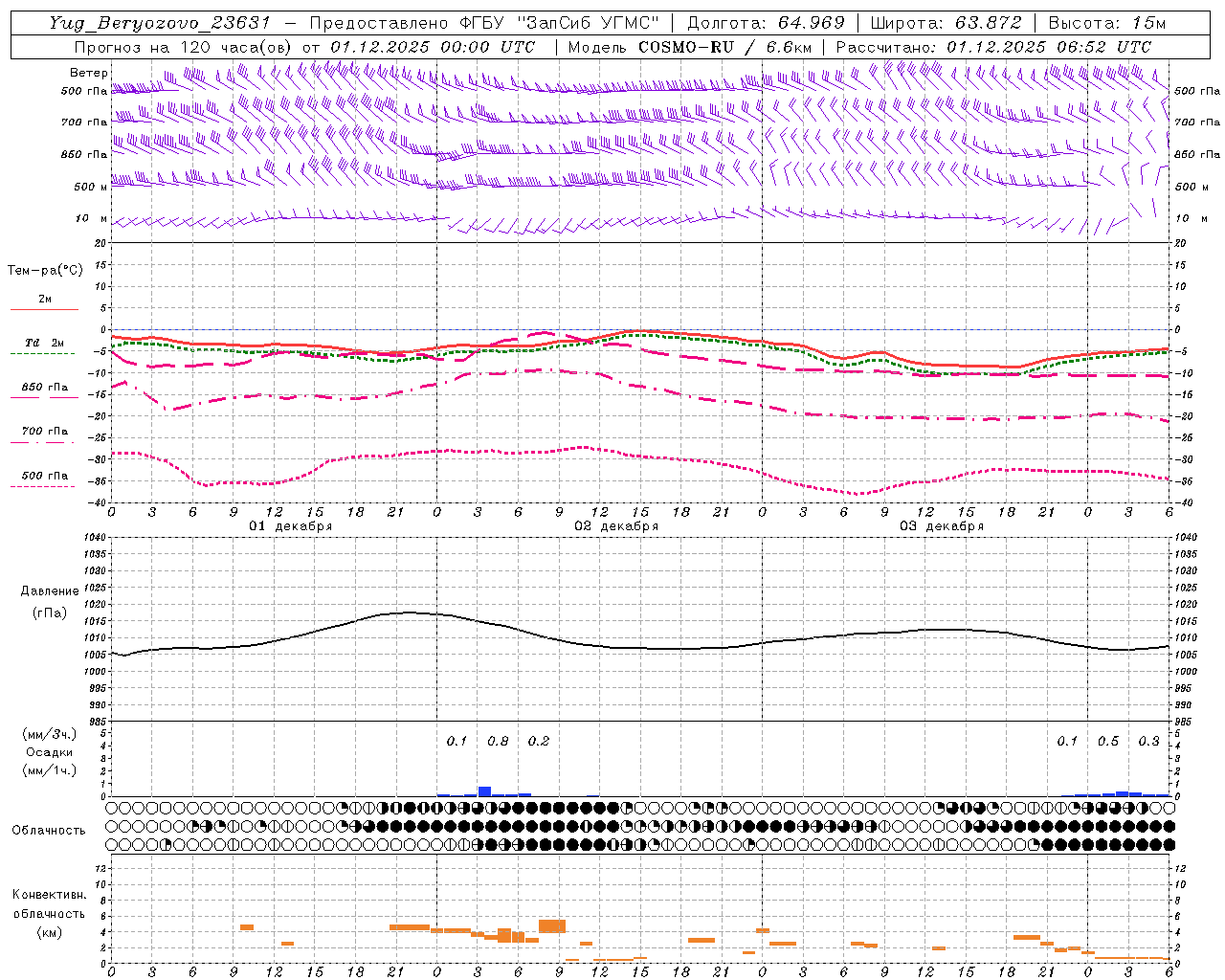Click the 0.5 precipitation amount
Viewport: 1225px width, 980px height.
(x=1108, y=742)
